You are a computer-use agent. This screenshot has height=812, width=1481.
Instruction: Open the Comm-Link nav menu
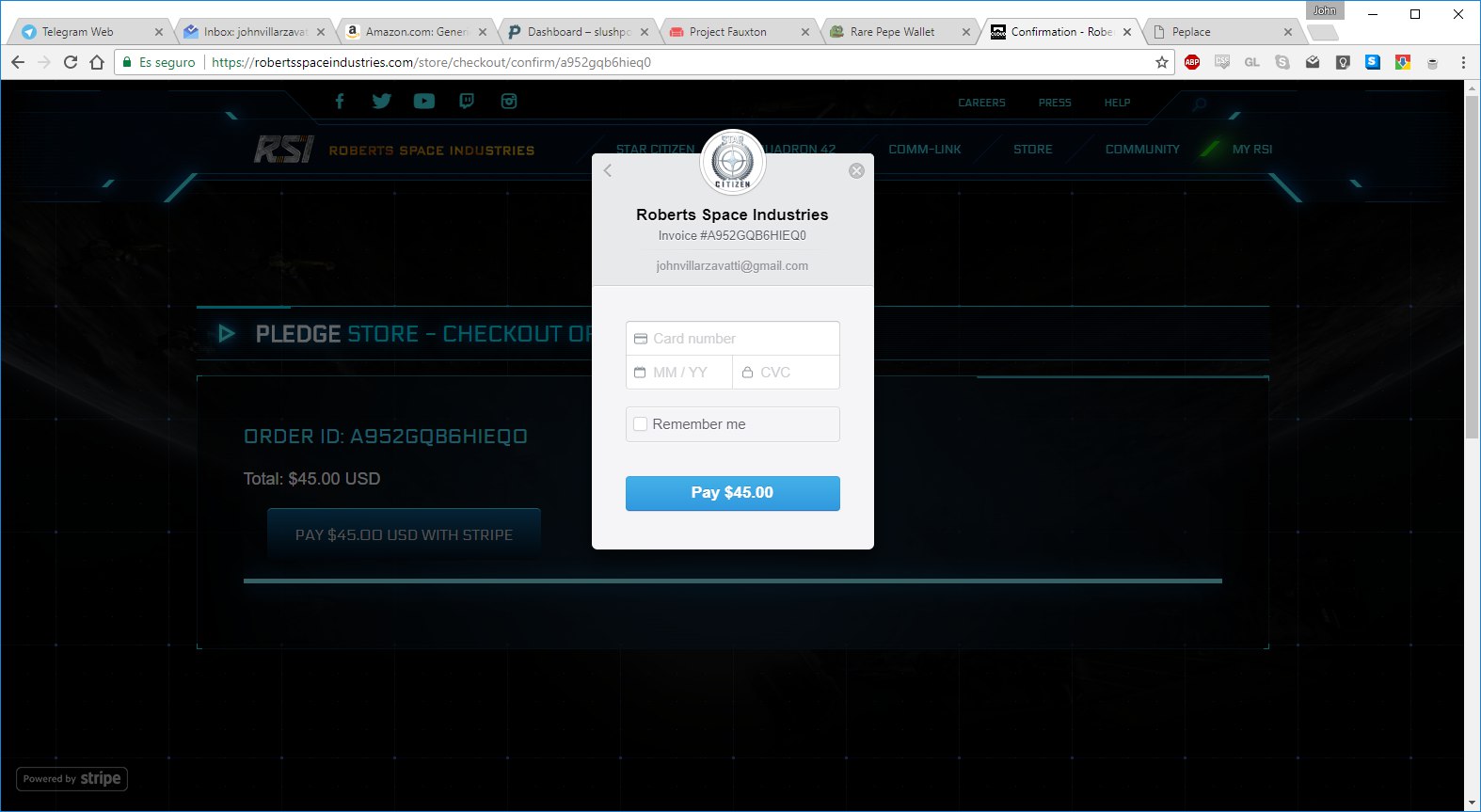pyautogui.click(x=925, y=150)
